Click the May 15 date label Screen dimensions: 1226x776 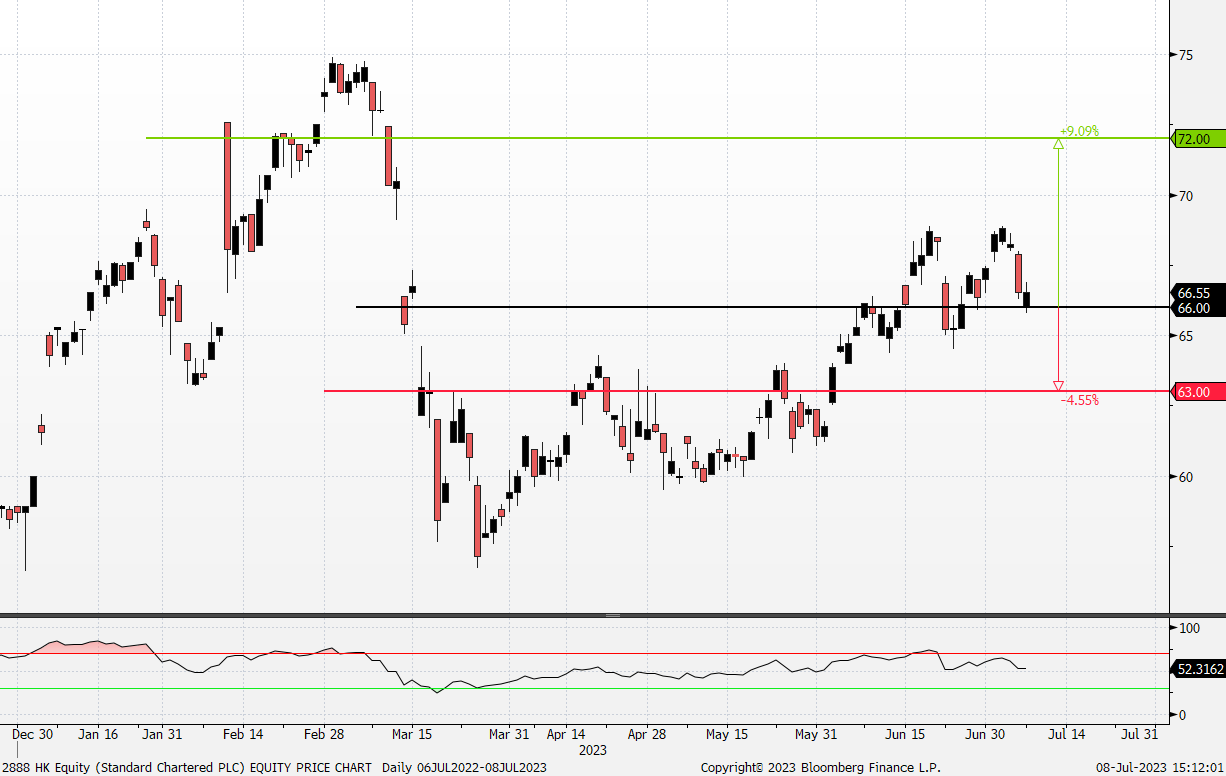[727, 734]
